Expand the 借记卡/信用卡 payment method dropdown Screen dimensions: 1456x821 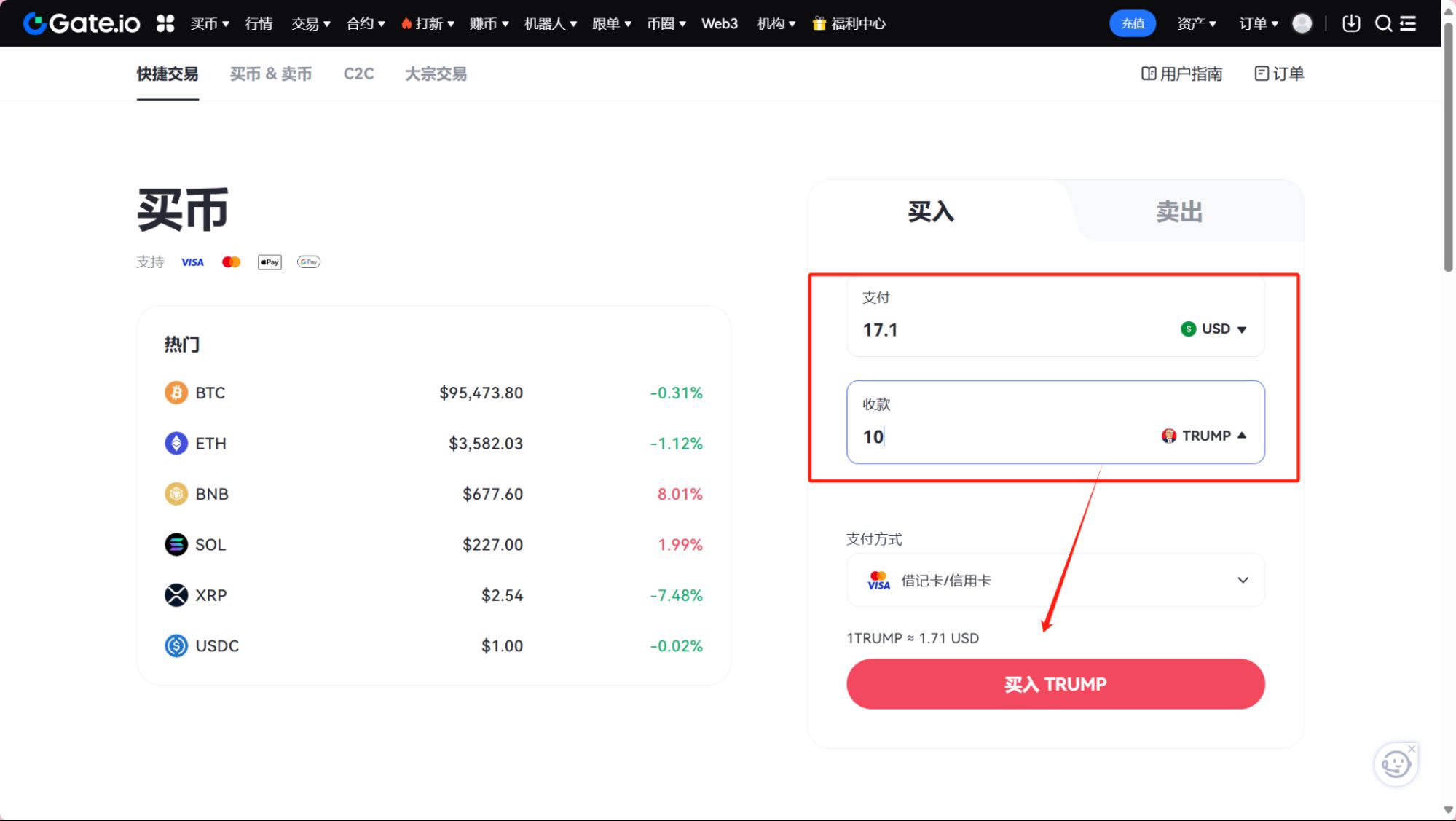1055,581
